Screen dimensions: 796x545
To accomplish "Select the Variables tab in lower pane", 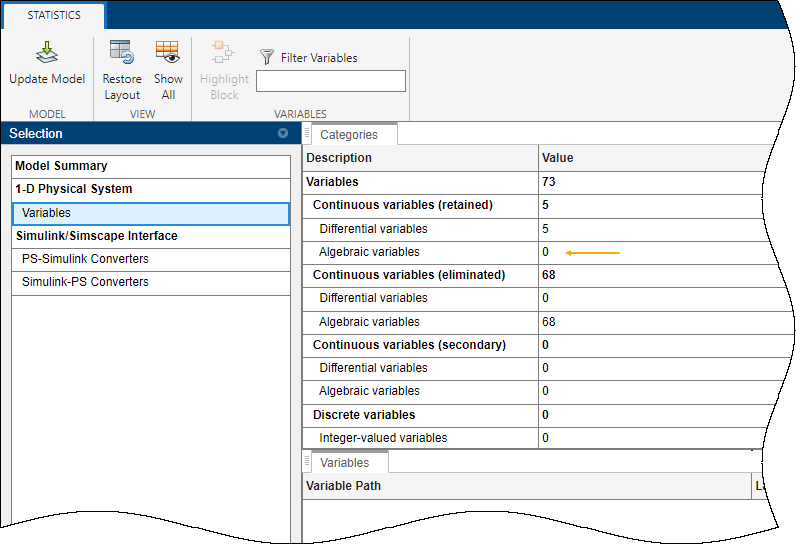I will pyautogui.click(x=344, y=463).
